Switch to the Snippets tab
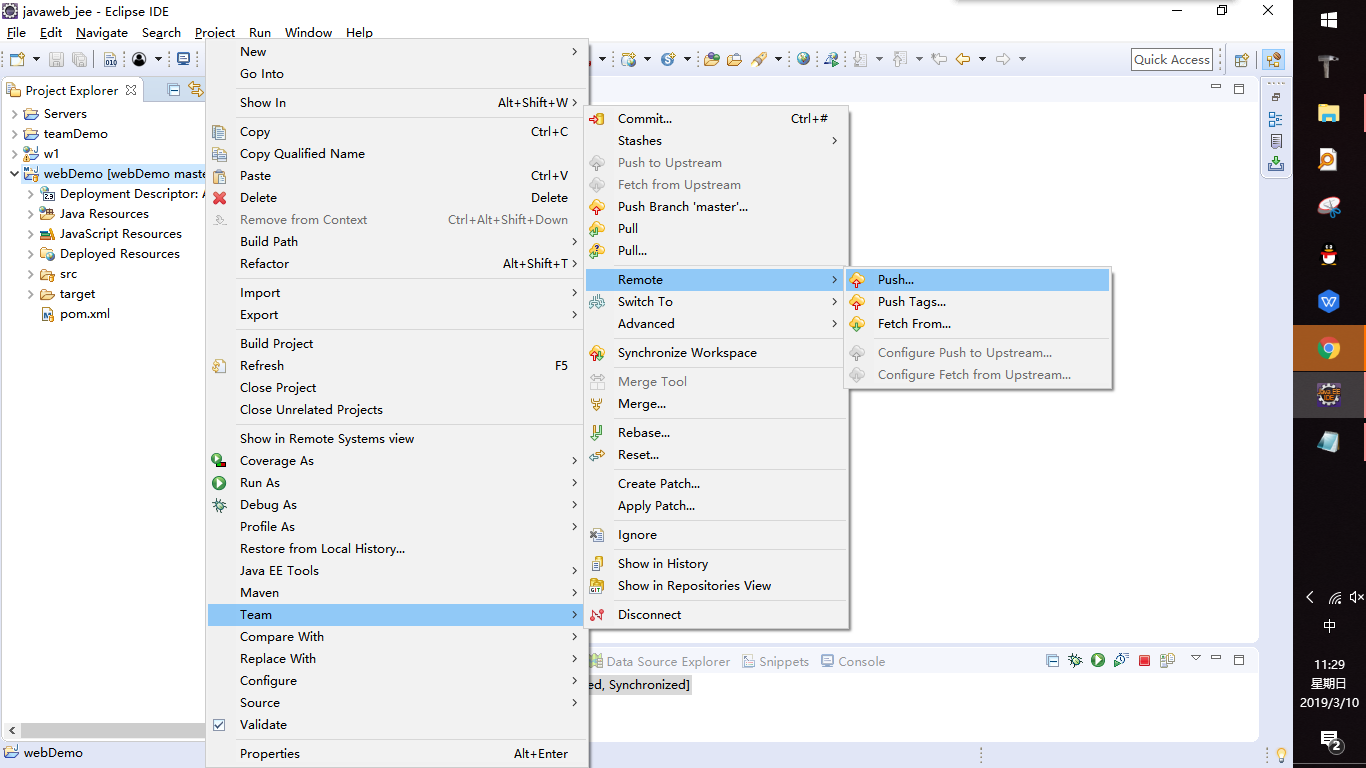 [x=774, y=661]
